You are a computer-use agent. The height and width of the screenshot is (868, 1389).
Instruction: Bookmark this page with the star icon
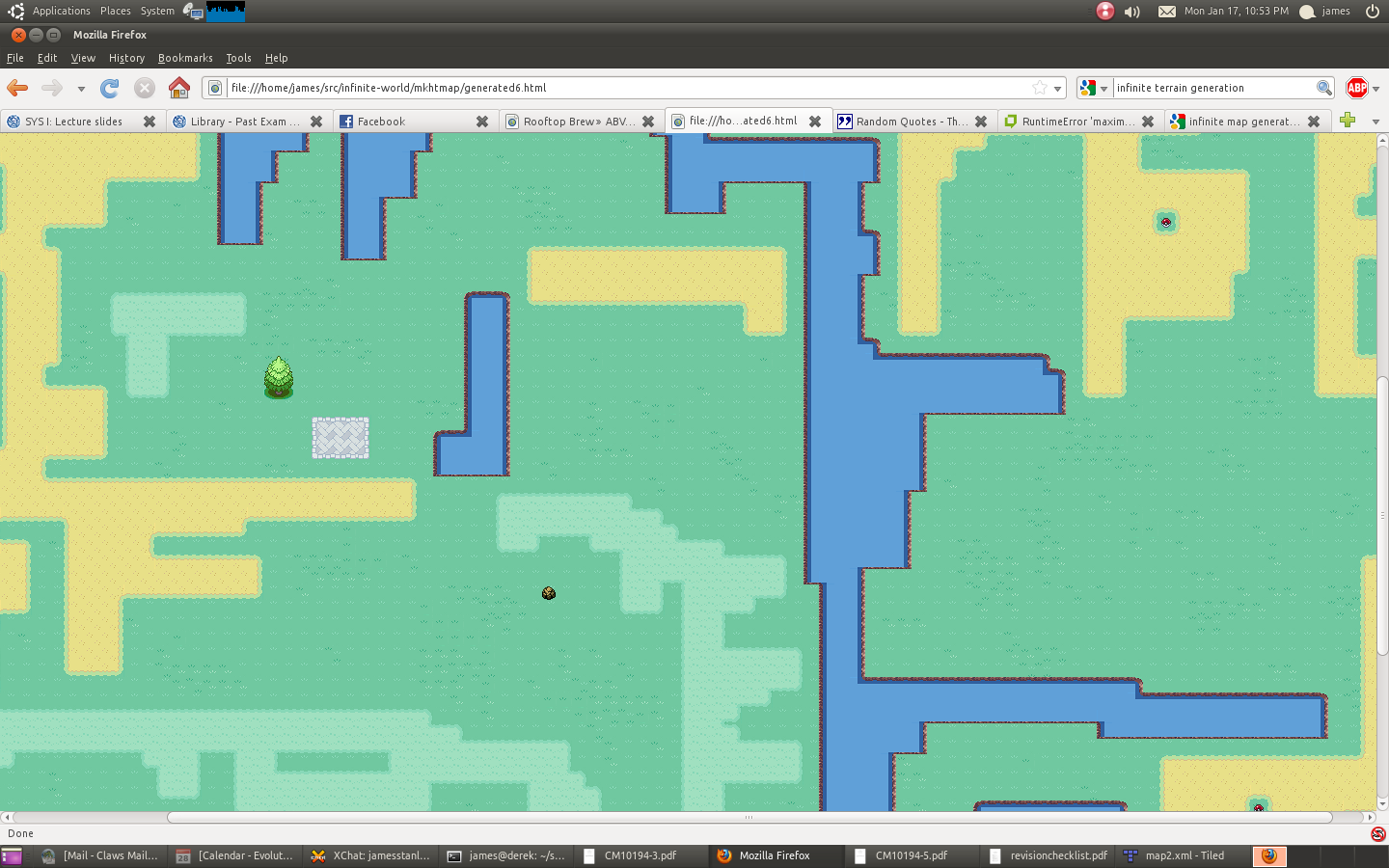click(x=1040, y=88)
